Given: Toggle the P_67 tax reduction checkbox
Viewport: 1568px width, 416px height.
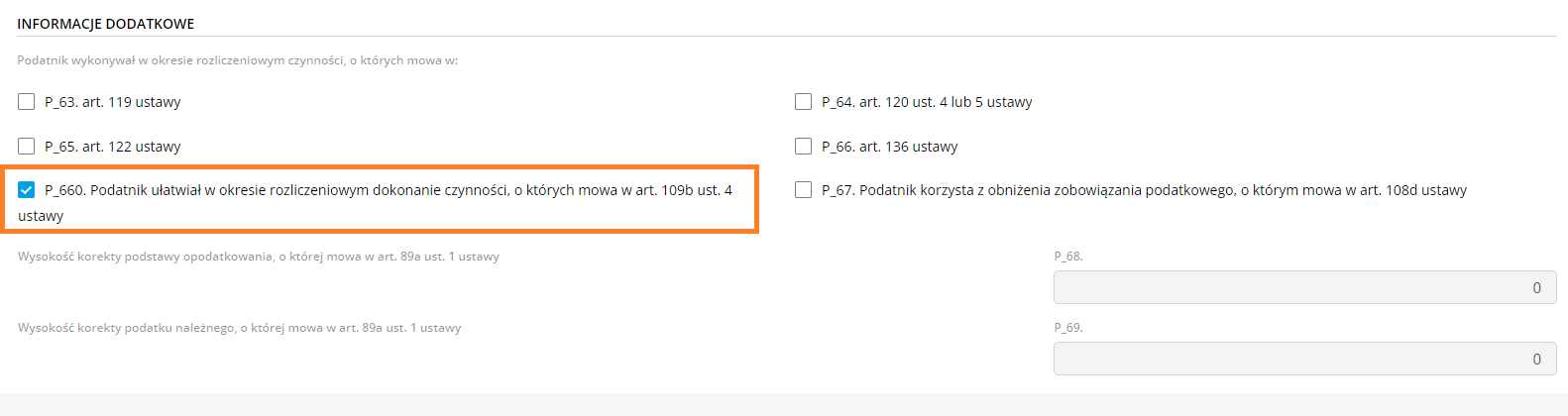Looking at the screenshot, I should (x=804, y=190).
